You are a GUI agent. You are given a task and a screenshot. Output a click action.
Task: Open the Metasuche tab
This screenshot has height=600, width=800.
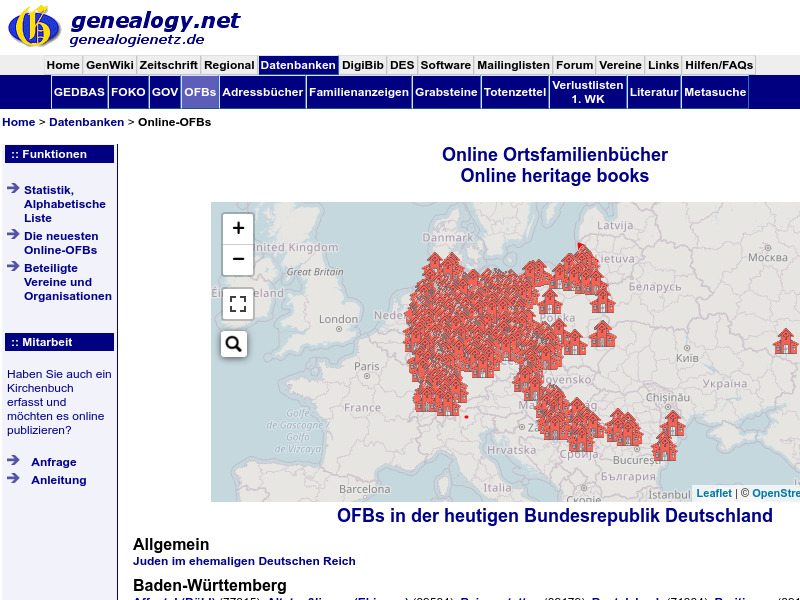[x=715, y=91]
